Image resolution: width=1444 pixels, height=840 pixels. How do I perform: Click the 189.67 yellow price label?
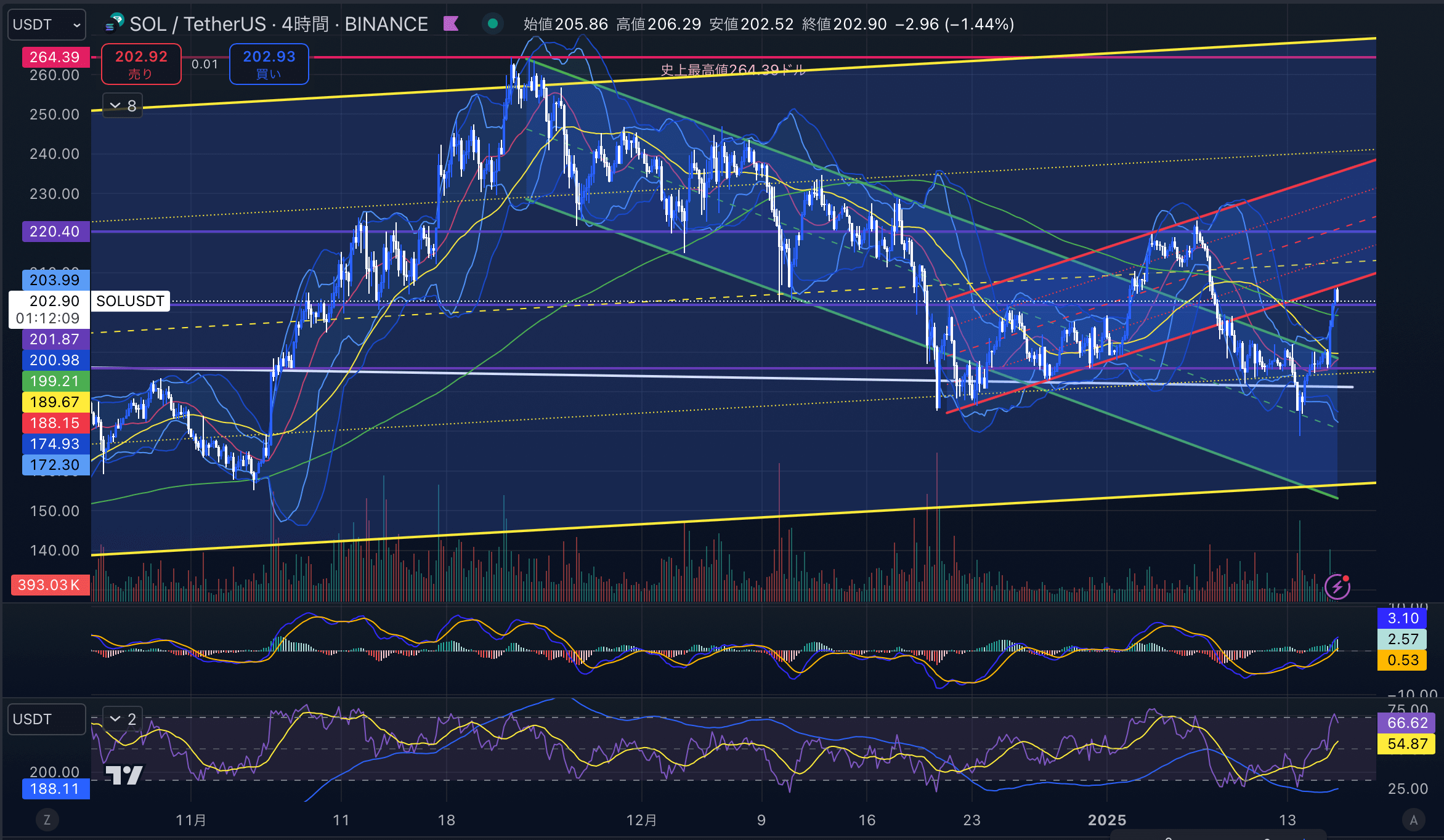(x=55, y=402)
